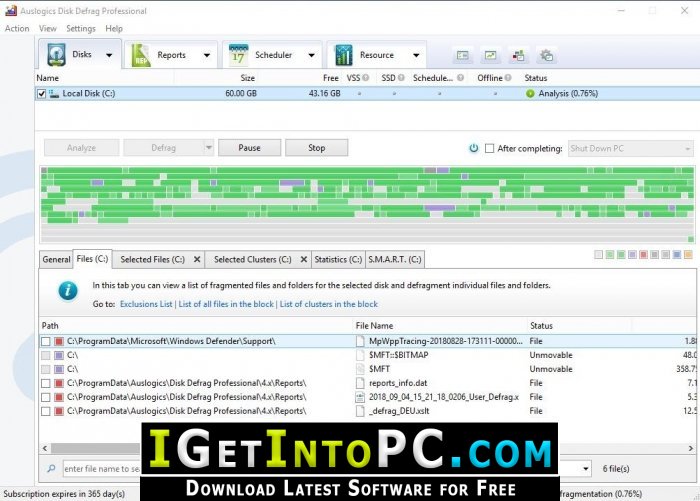Click the Reports toolbar icon

point(142,55)
